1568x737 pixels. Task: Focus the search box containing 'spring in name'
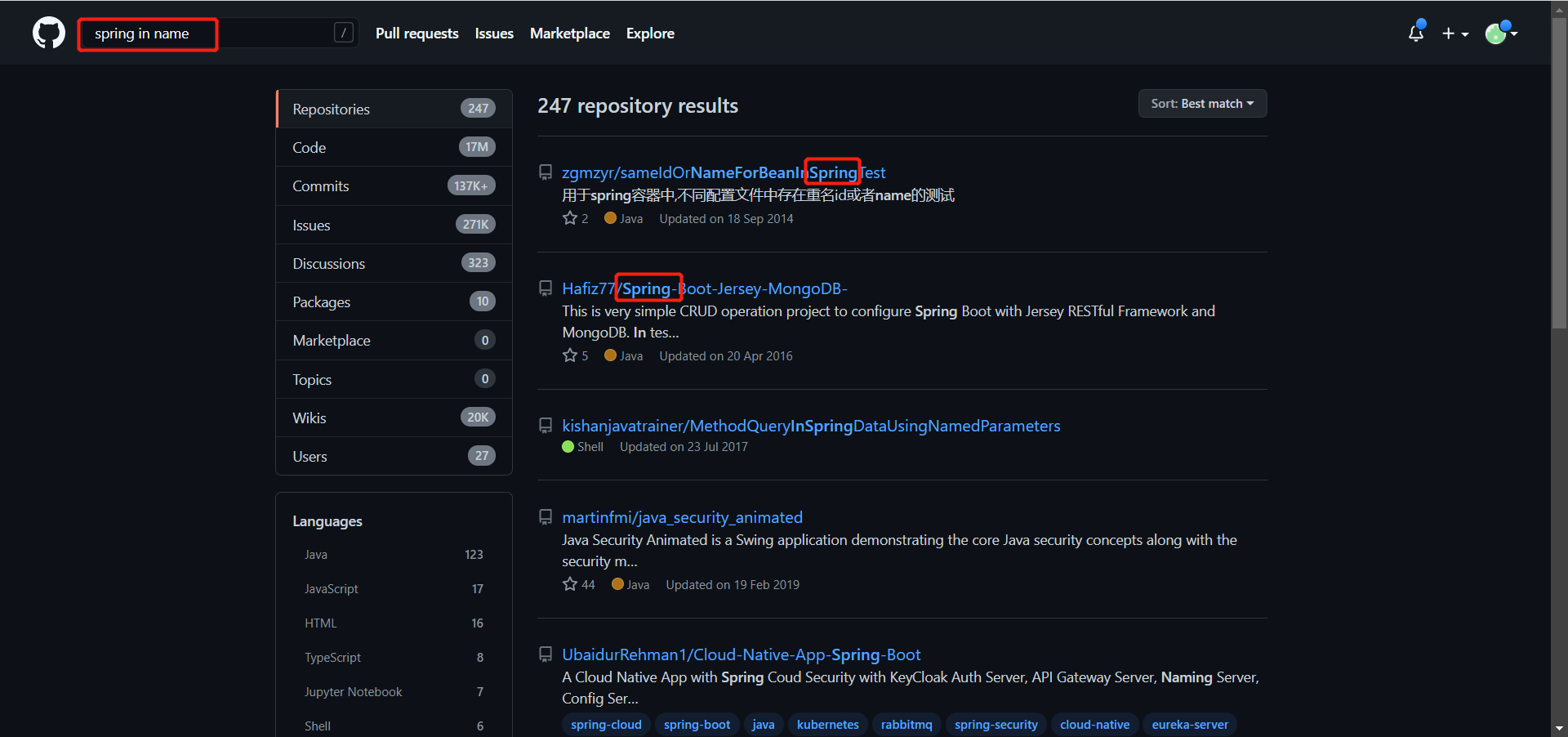click(219, 33)
